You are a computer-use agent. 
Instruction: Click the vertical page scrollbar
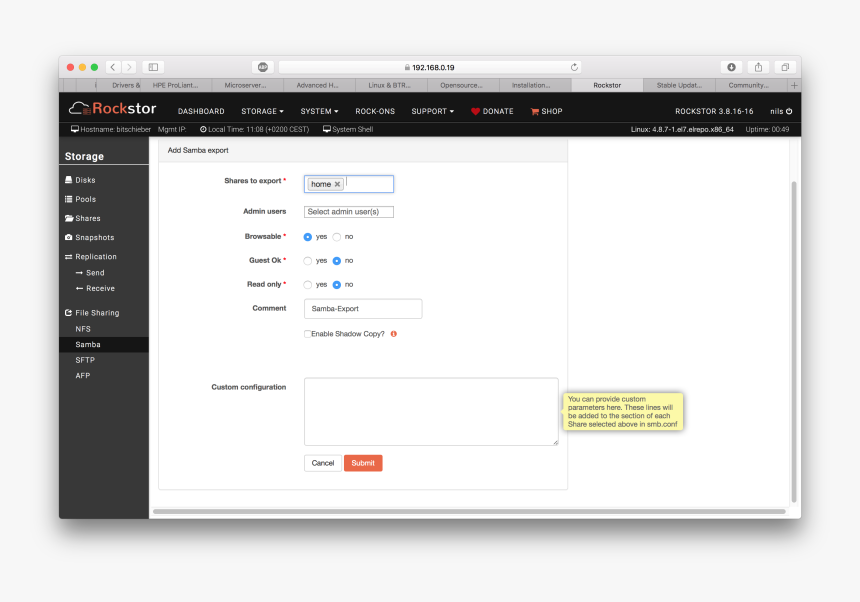[794, 341]
